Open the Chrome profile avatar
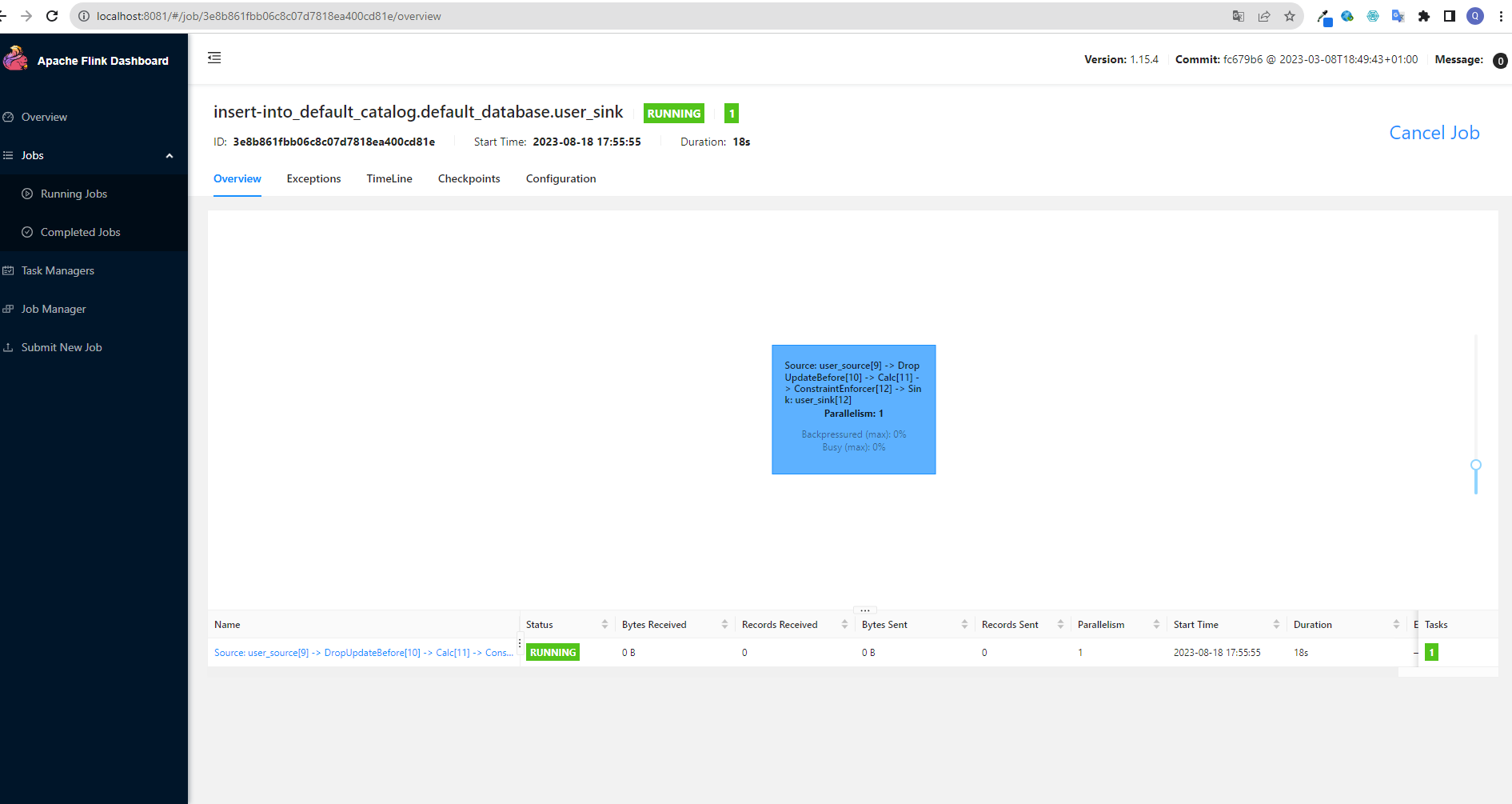 click(x=1475, y=16)
